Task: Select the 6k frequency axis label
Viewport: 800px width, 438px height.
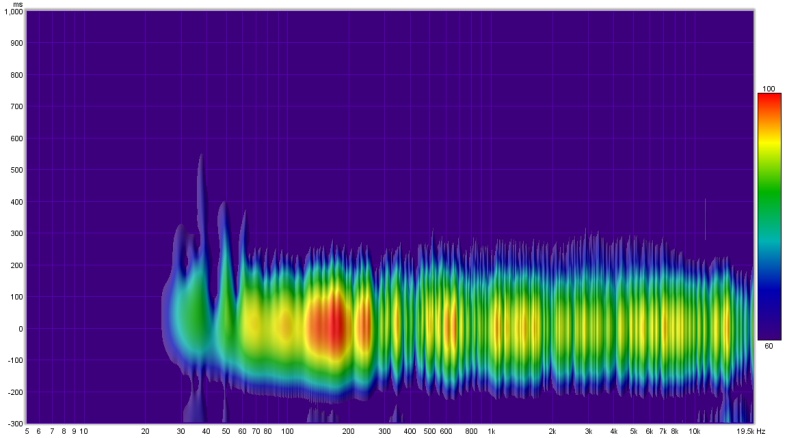Action: [x=649, y=431]
